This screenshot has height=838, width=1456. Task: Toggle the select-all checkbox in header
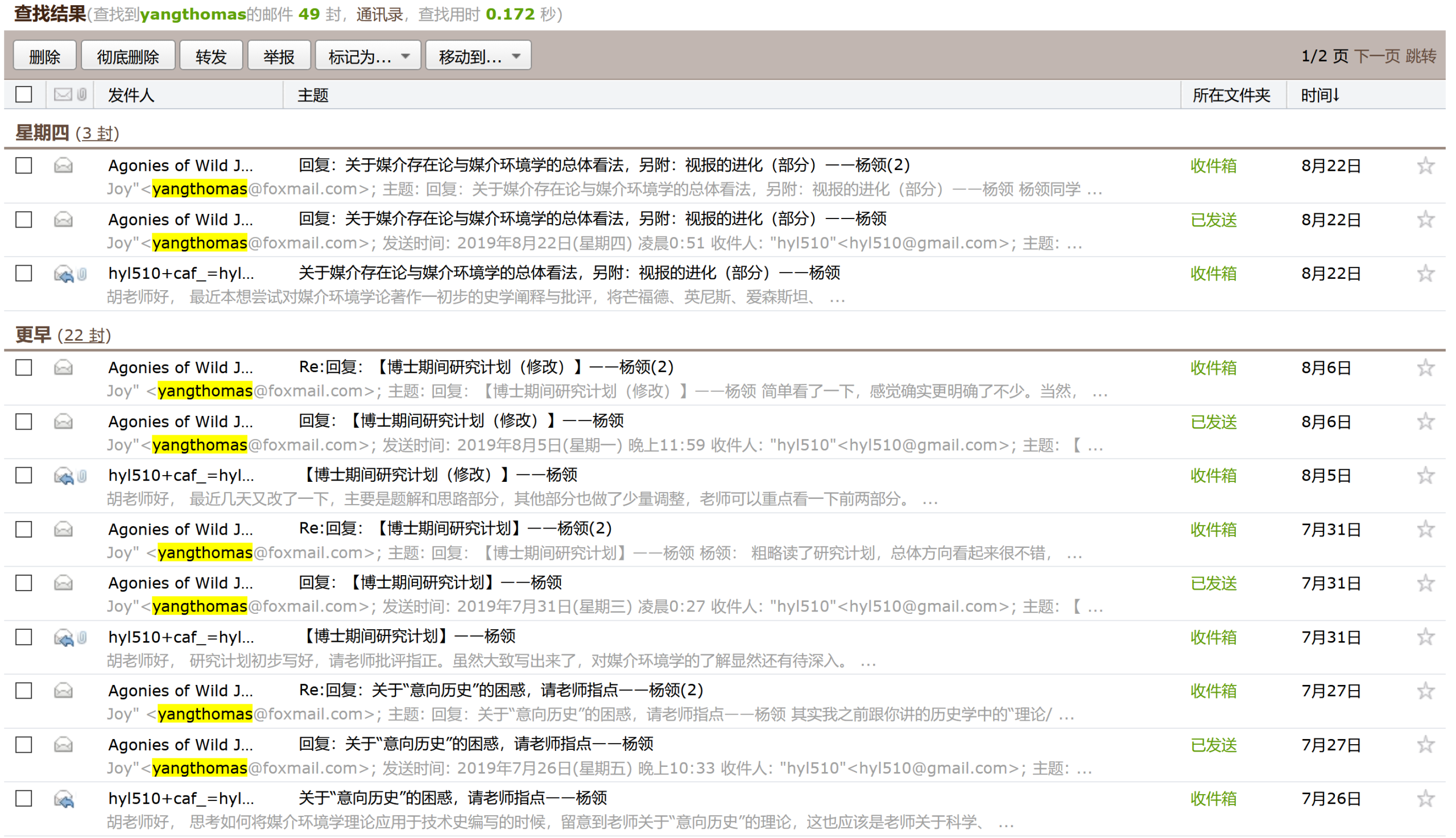click(23, 94)
